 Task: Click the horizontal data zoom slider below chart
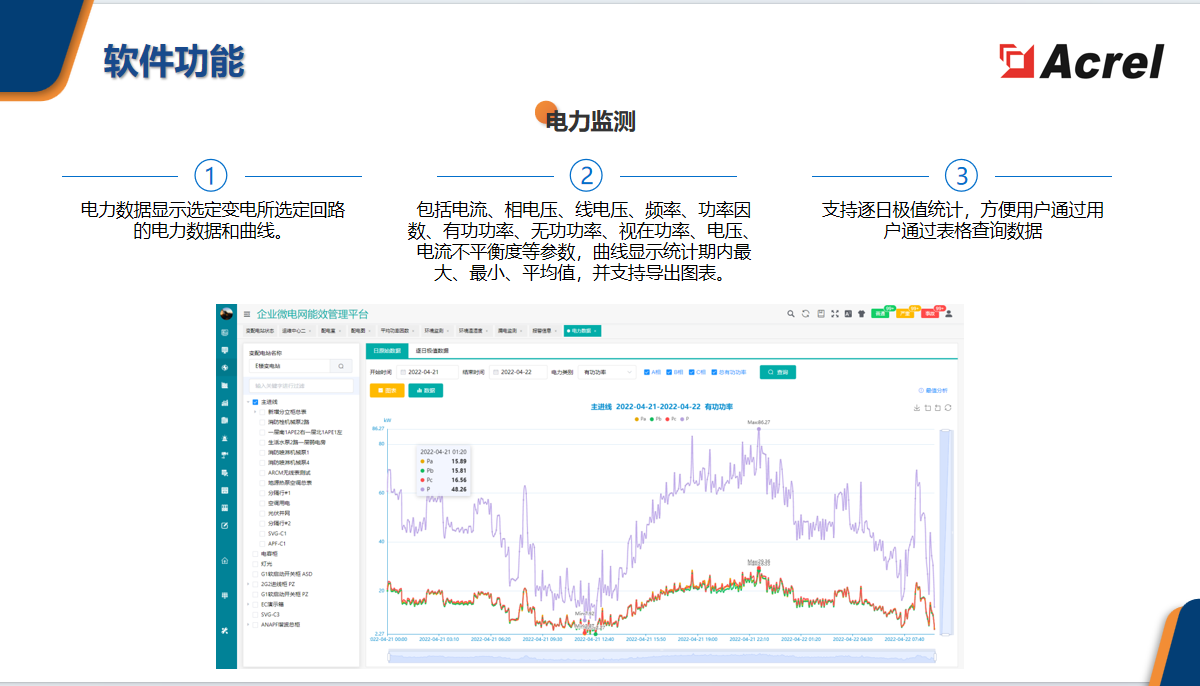660,655
